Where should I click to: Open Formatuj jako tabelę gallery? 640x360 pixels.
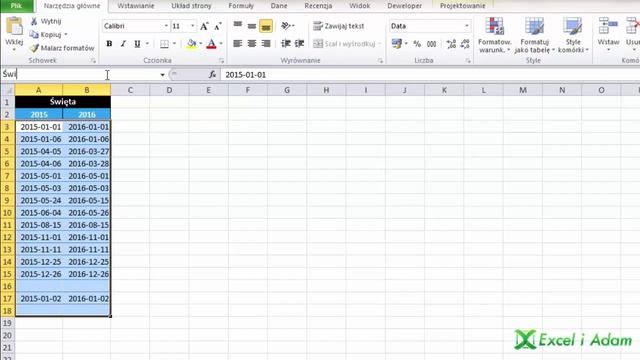click(x=534, y=35)
